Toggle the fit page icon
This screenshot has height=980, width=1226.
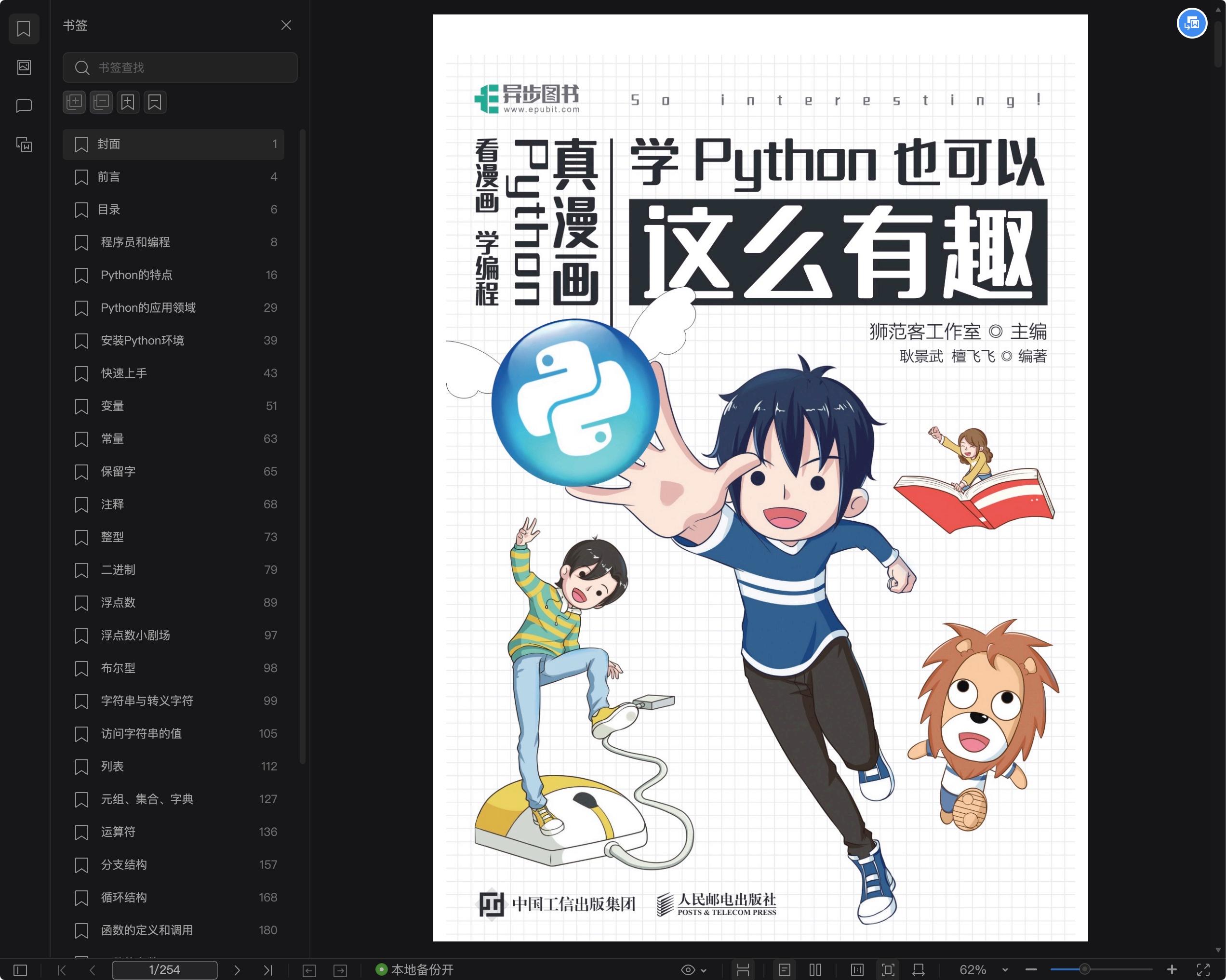(x=888, y=970)
